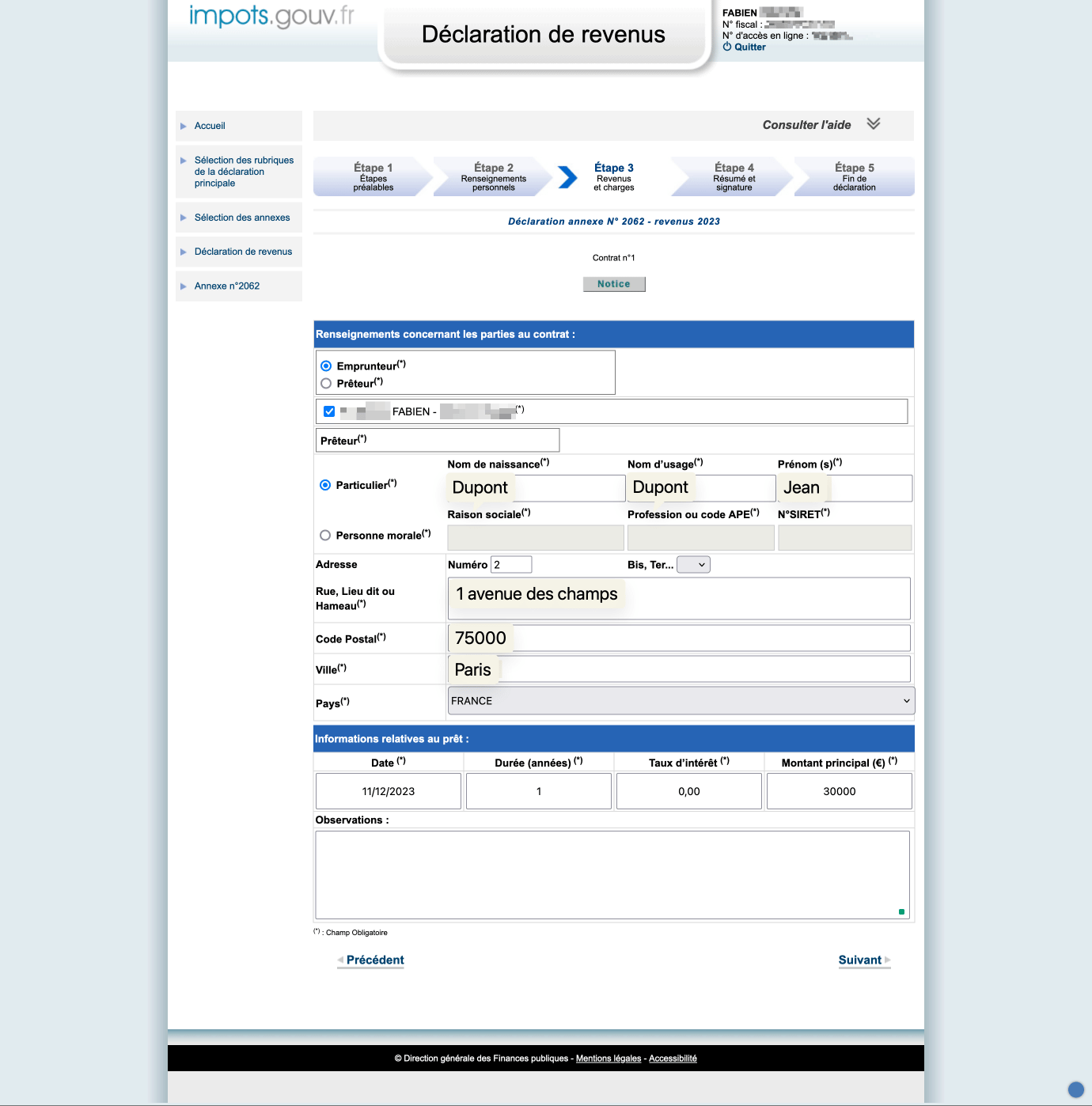Click the left arrow beside Précédent
The width and height of the screenshot is (1092, 1106).
click(x=340, y=960)
